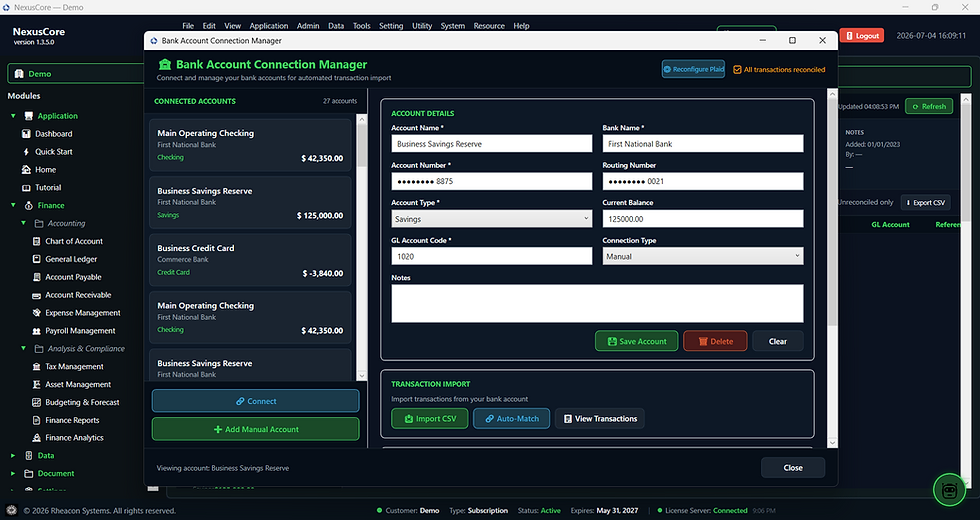This screenshot has height=520, width=980.
Task: Click the View Transactions button
Action: coord(599,419)
